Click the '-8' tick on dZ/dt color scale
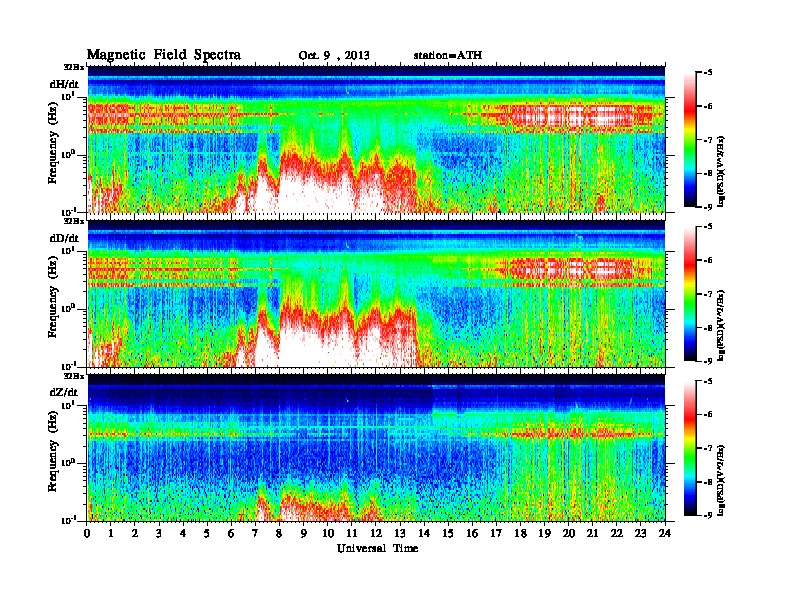Viewport: 792px width, 612px height. point(708,482)
